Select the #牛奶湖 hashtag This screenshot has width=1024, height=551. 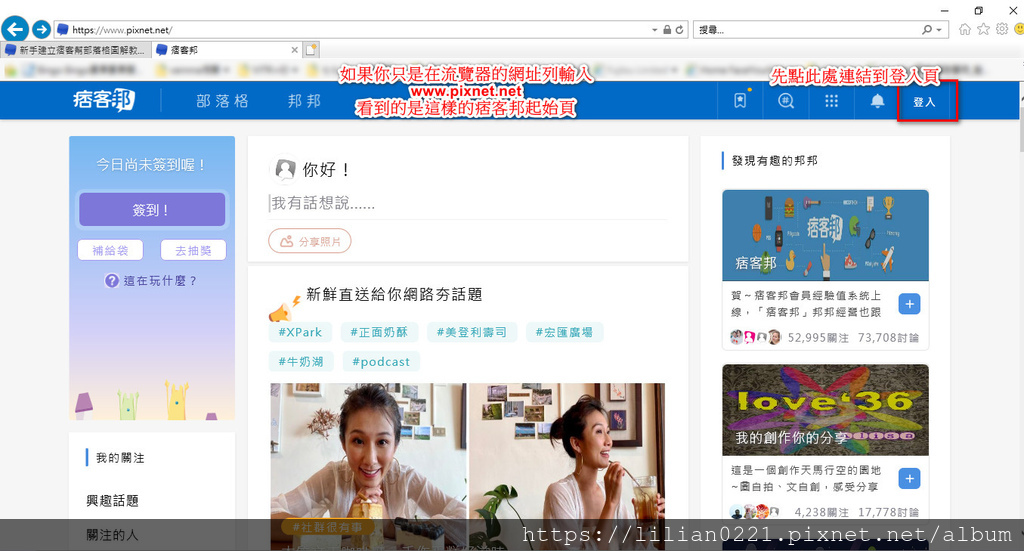301,361
